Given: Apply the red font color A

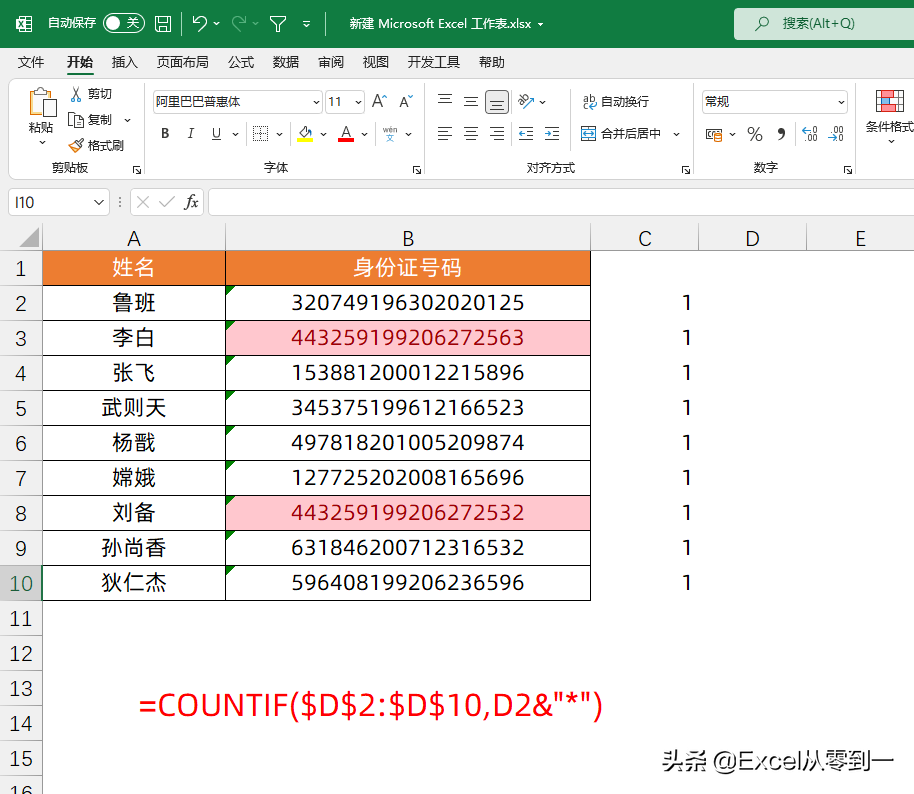Looking at the screenshot, I should (346, 133).
